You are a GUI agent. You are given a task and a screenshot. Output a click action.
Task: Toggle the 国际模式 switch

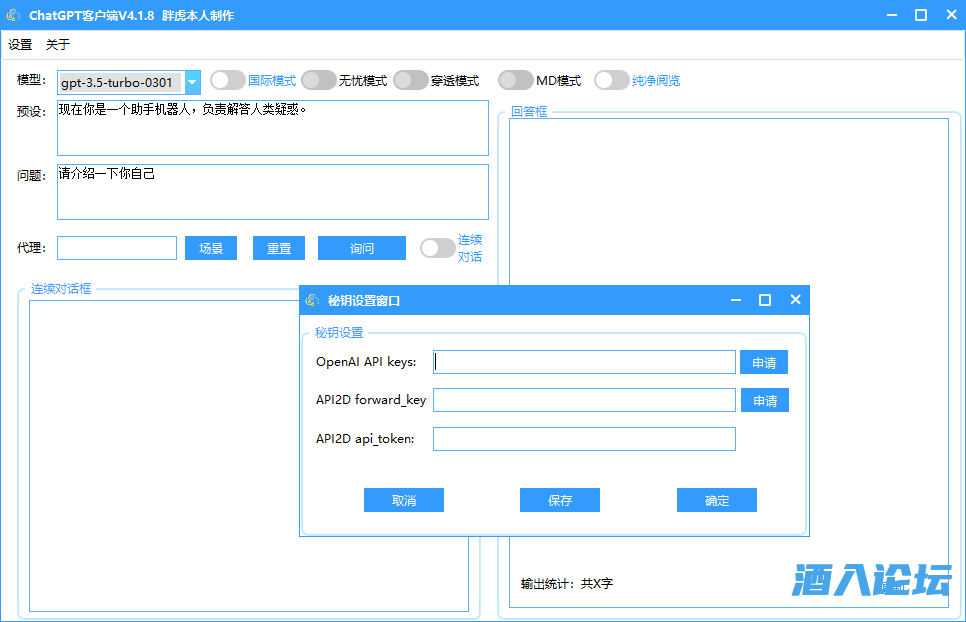[228, 80]
